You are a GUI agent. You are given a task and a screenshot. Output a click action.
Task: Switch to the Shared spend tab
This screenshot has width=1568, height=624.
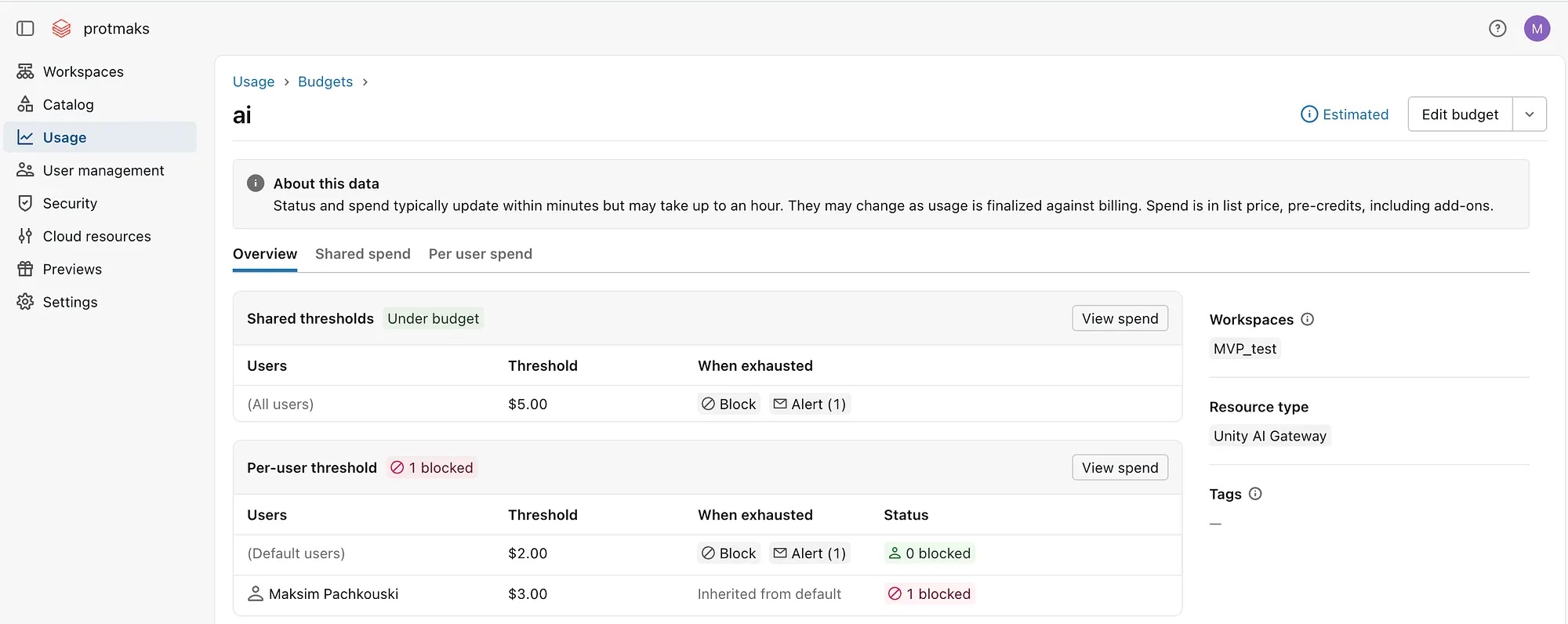click(x=362, y=254)
